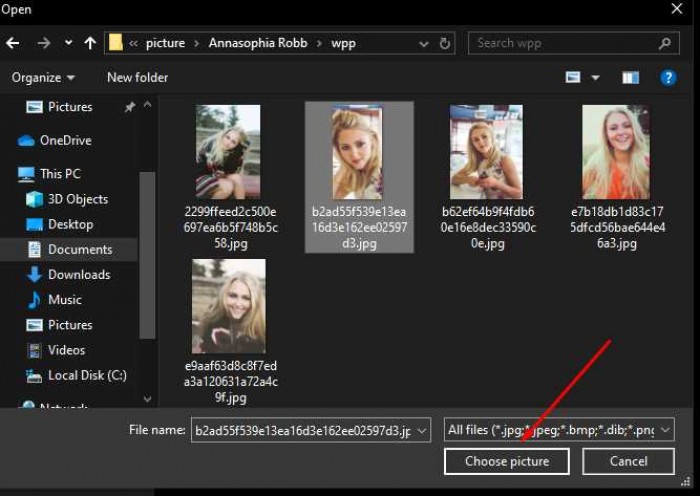Click the Choose picture button
The width and height of the screenshot is (700, 496).
click(507, 461)
